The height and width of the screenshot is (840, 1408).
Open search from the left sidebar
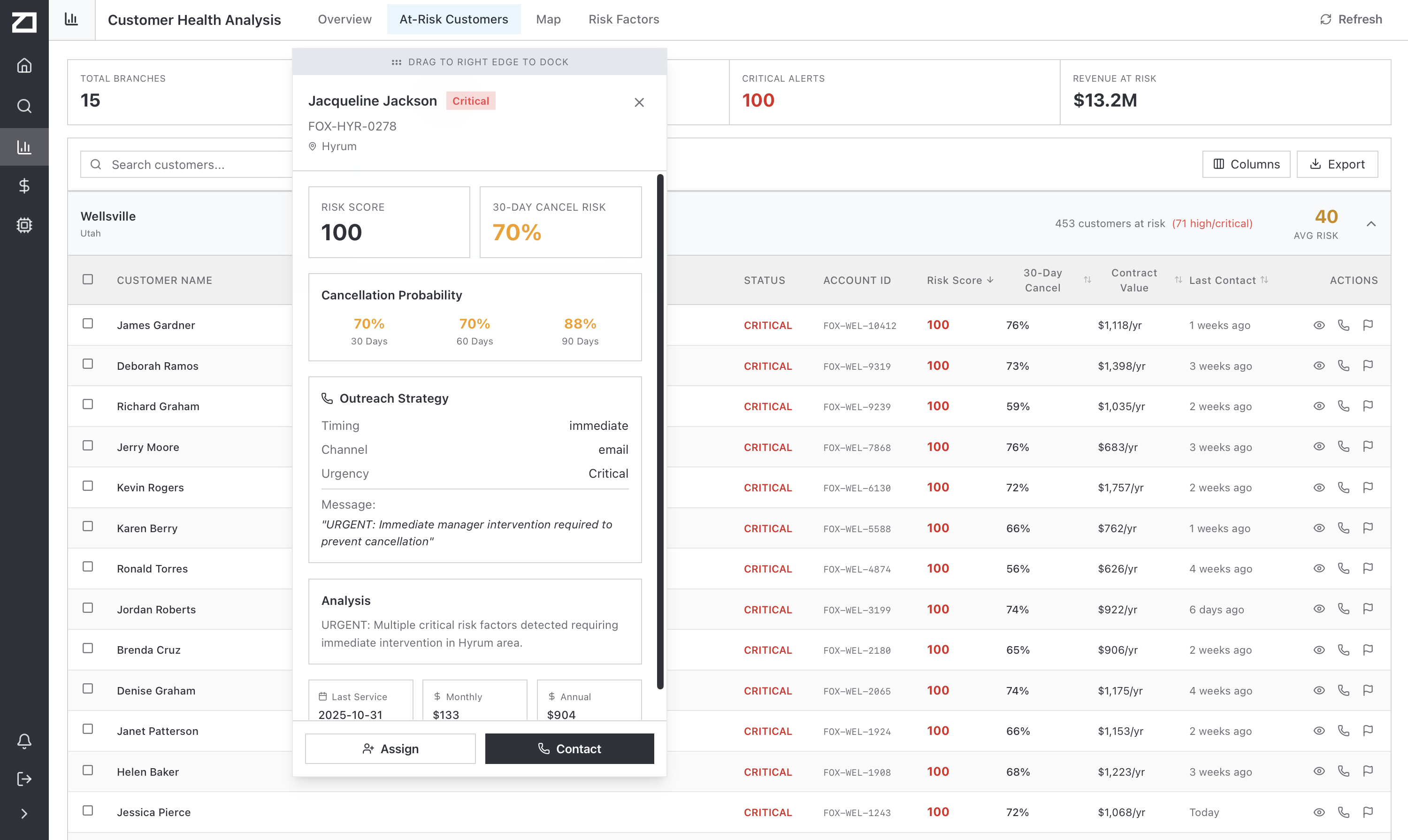24,106
